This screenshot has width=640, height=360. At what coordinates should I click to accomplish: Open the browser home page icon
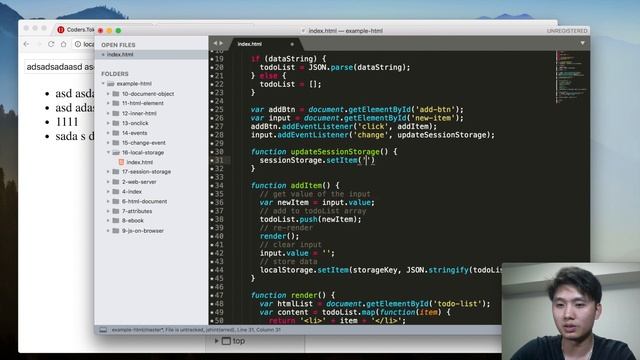(63, 44)
